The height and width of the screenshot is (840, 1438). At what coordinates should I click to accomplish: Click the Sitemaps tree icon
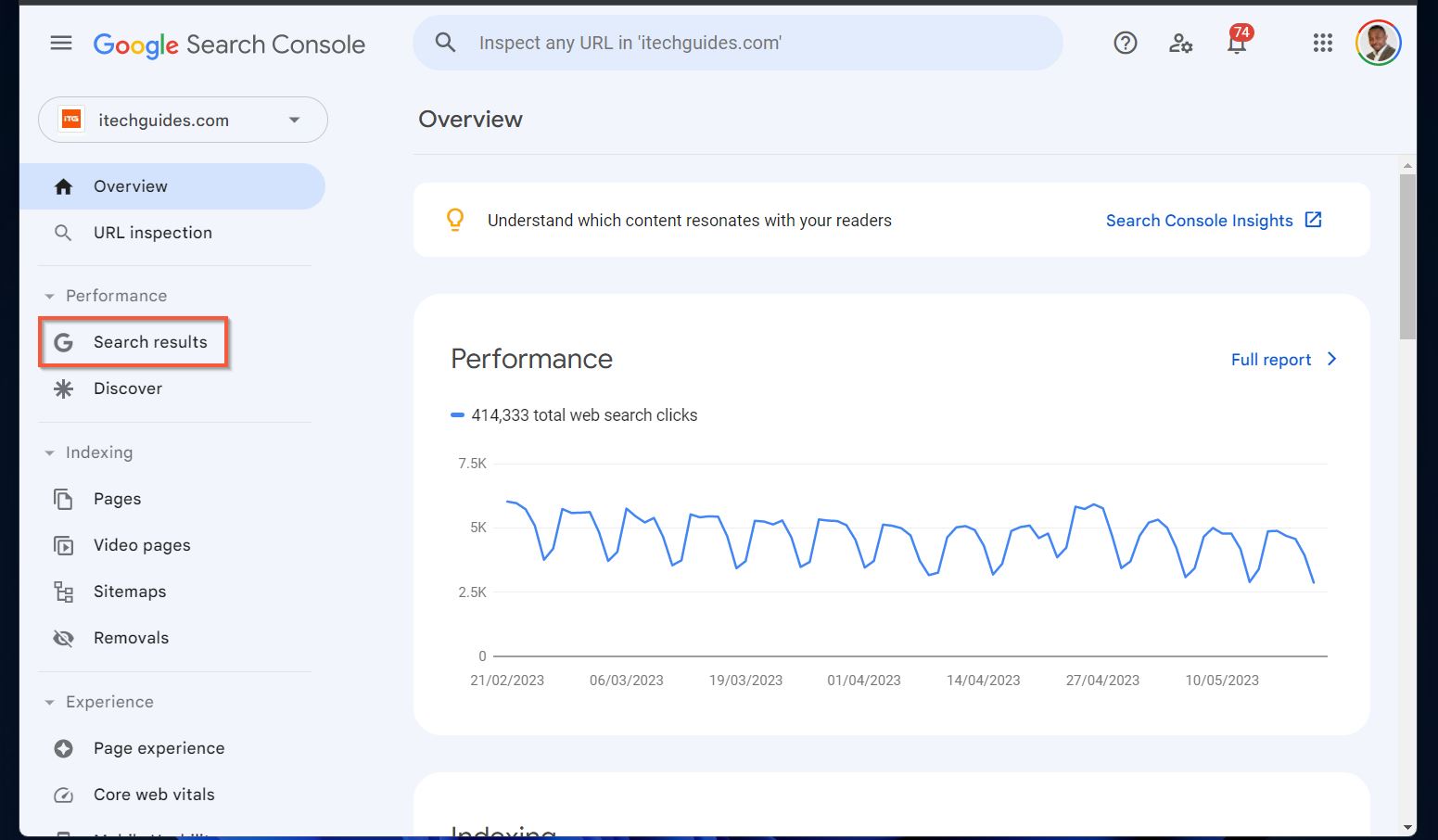63,592
